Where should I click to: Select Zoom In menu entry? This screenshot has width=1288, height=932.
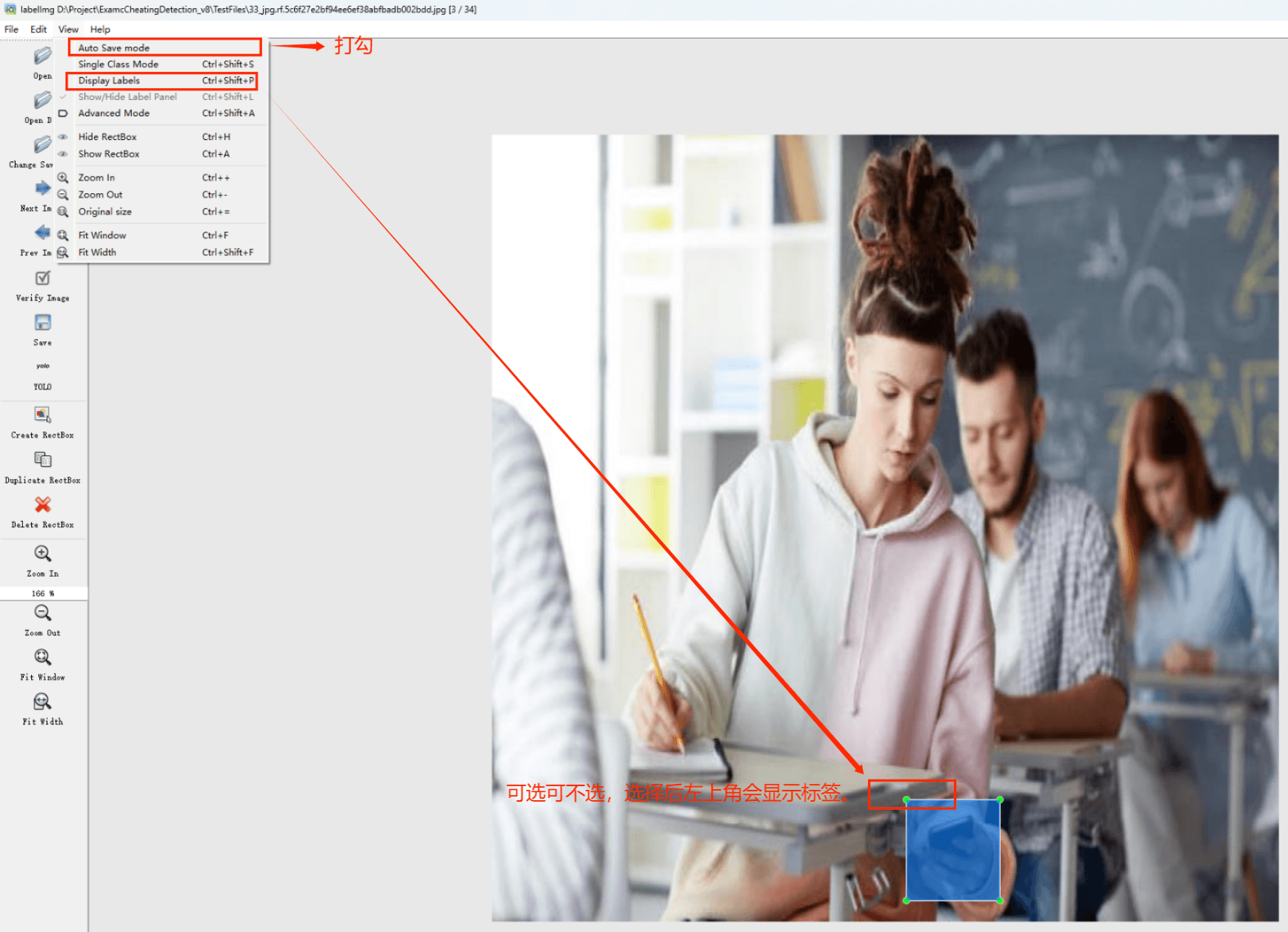pyautogui.click(x=162, y=178)
